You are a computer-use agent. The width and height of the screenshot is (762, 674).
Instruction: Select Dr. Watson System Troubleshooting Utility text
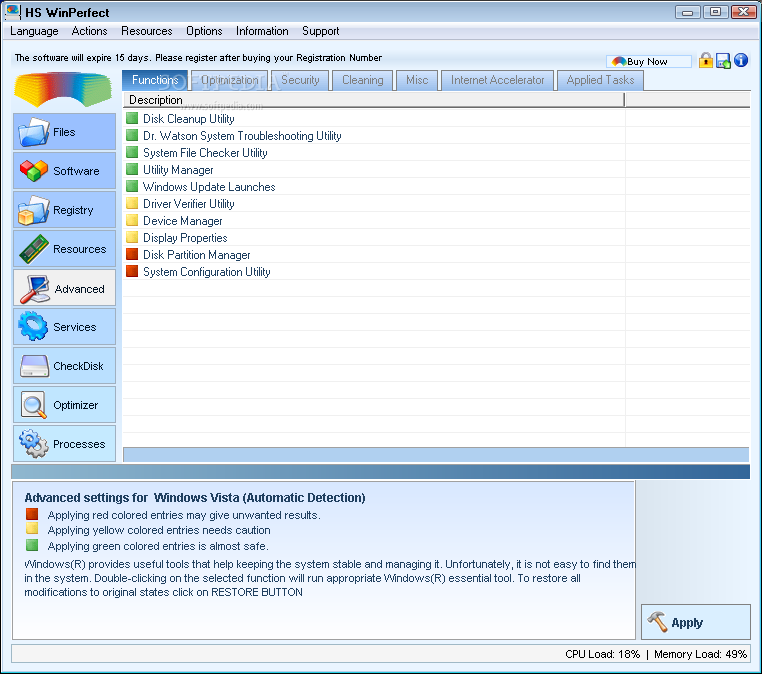(242, 136)
